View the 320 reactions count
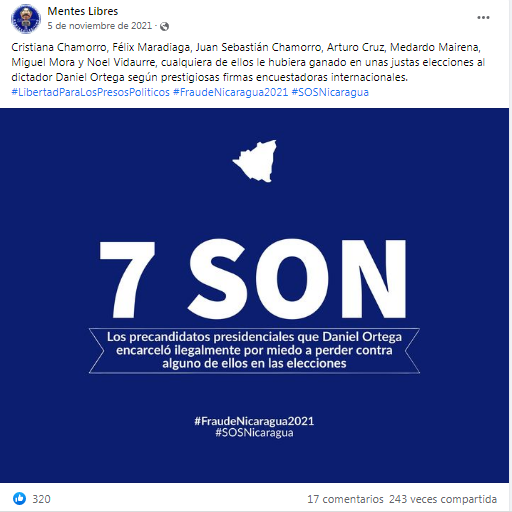Screen dimensions: 512x512 [x=41, y=499]
